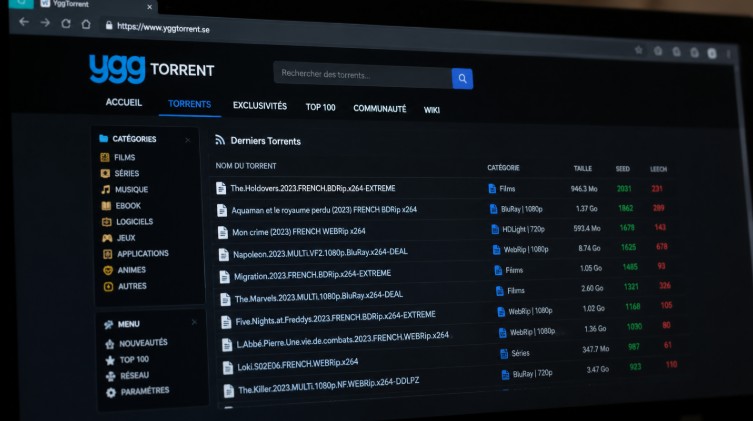Click the Séries category of Loki row
This screenshot has width=753, height=421.
(x=520, y=353)
